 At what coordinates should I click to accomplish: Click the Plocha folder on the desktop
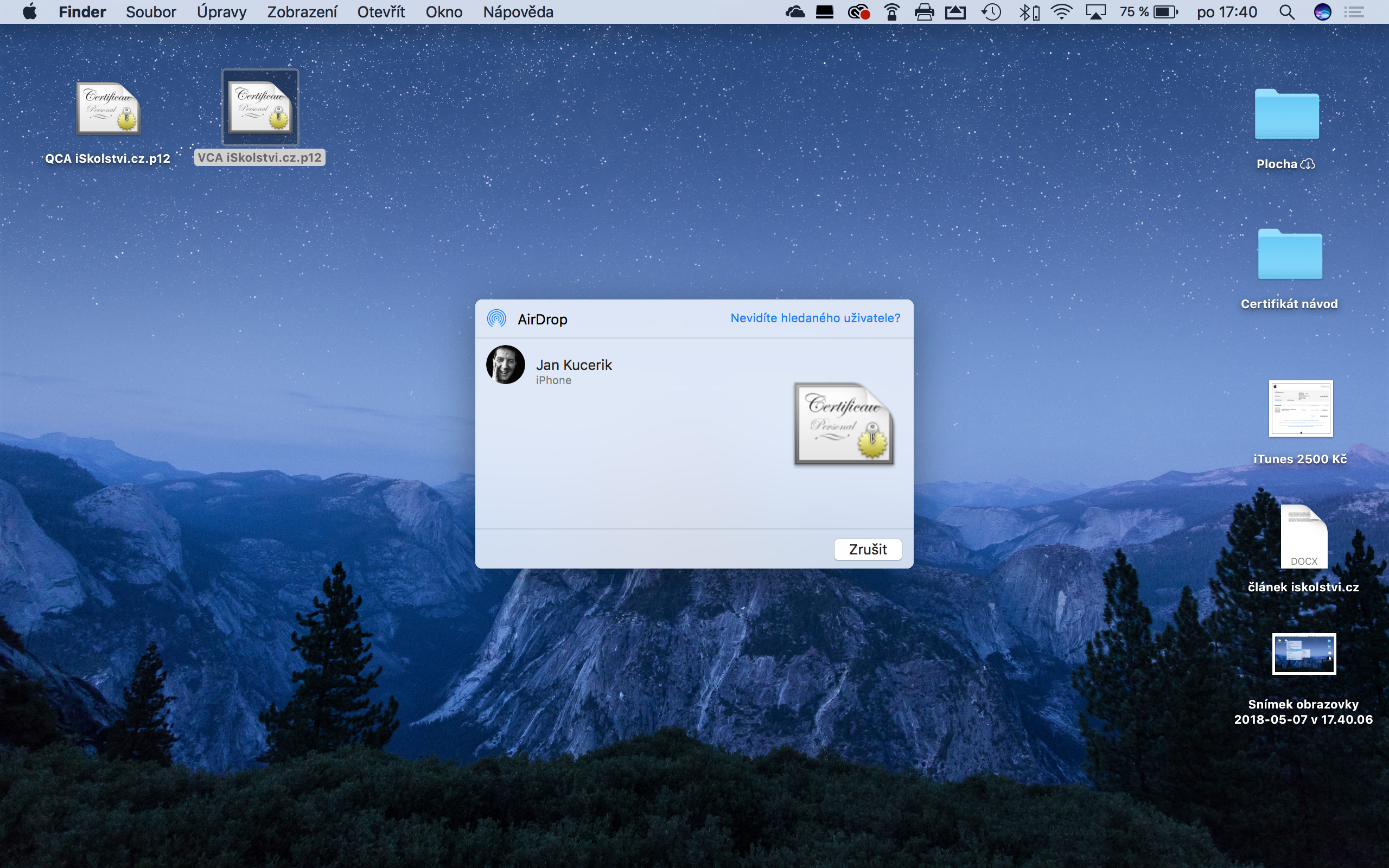click(1286, 115)
